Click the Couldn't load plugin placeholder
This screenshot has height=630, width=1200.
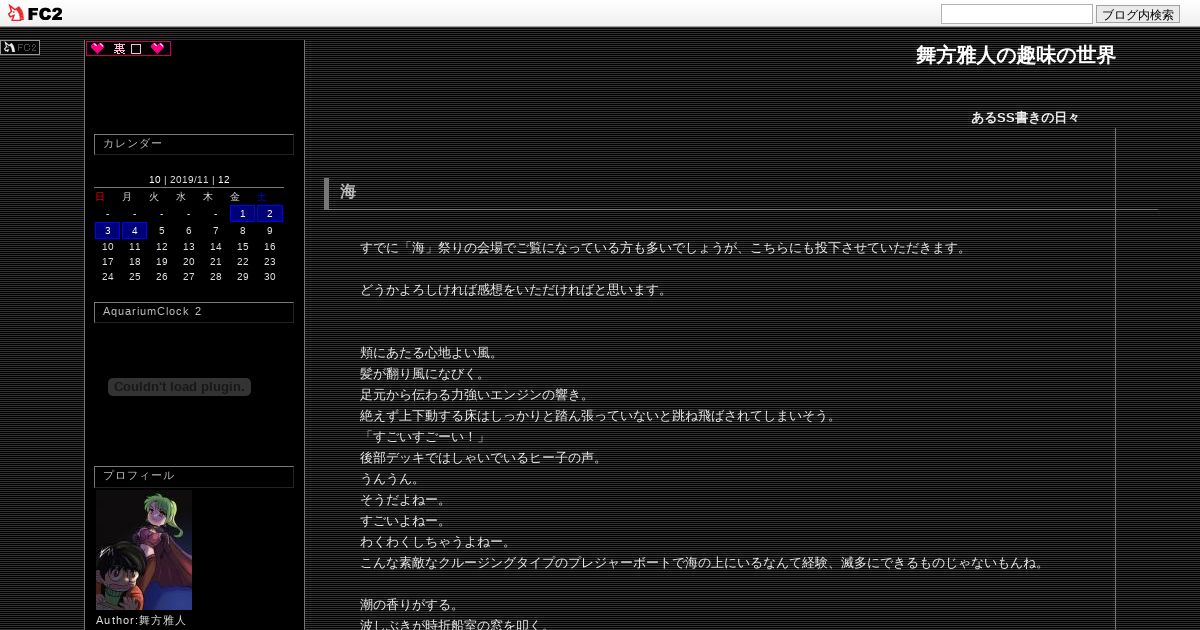tap(179, 387)
